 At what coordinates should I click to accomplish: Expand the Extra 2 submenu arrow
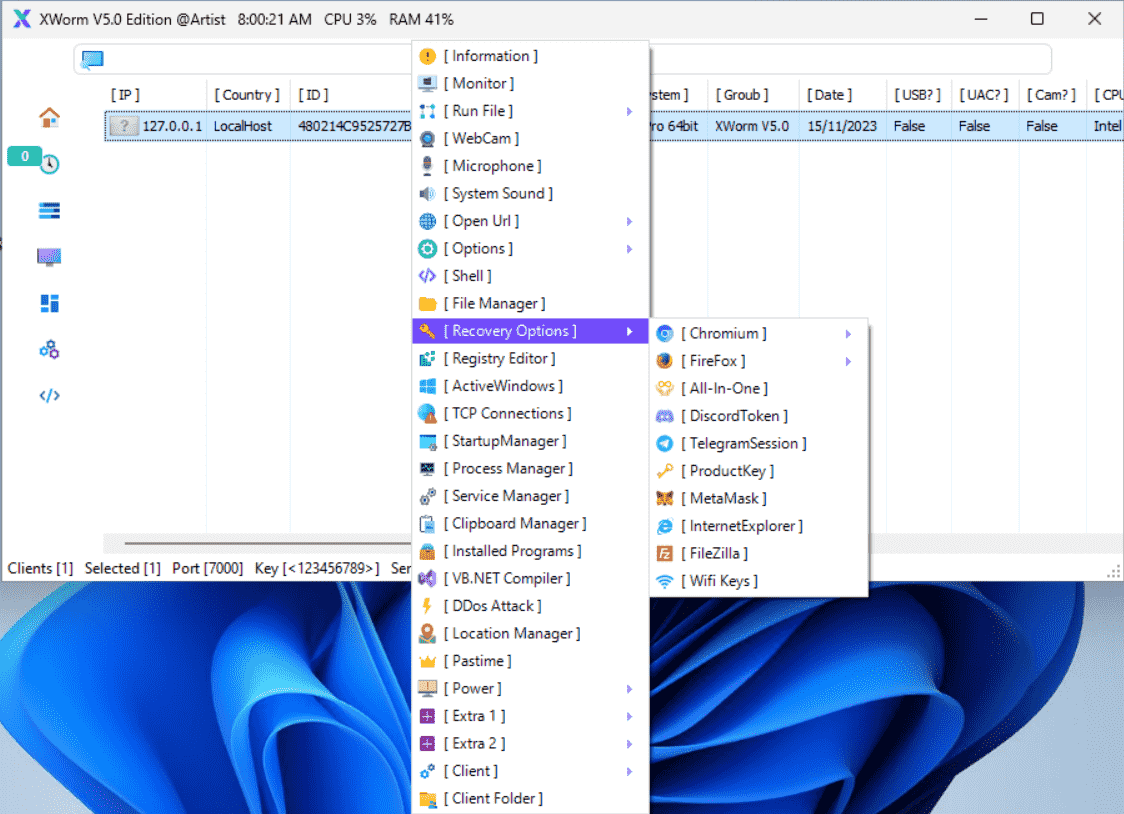click(629, 744)
